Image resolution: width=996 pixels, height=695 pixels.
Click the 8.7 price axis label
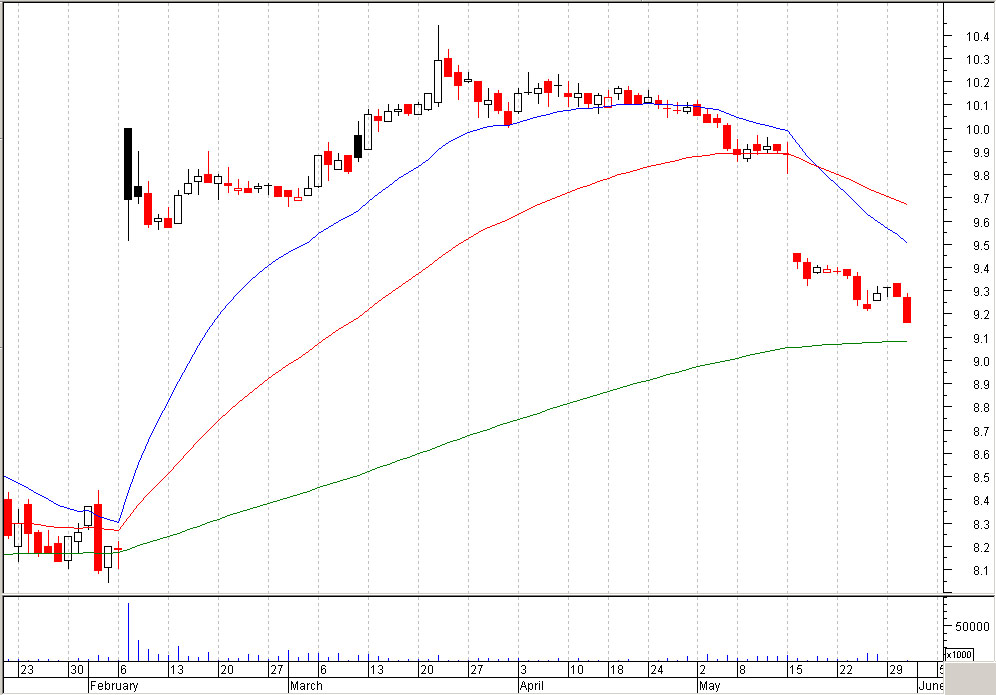pos(981,431)
